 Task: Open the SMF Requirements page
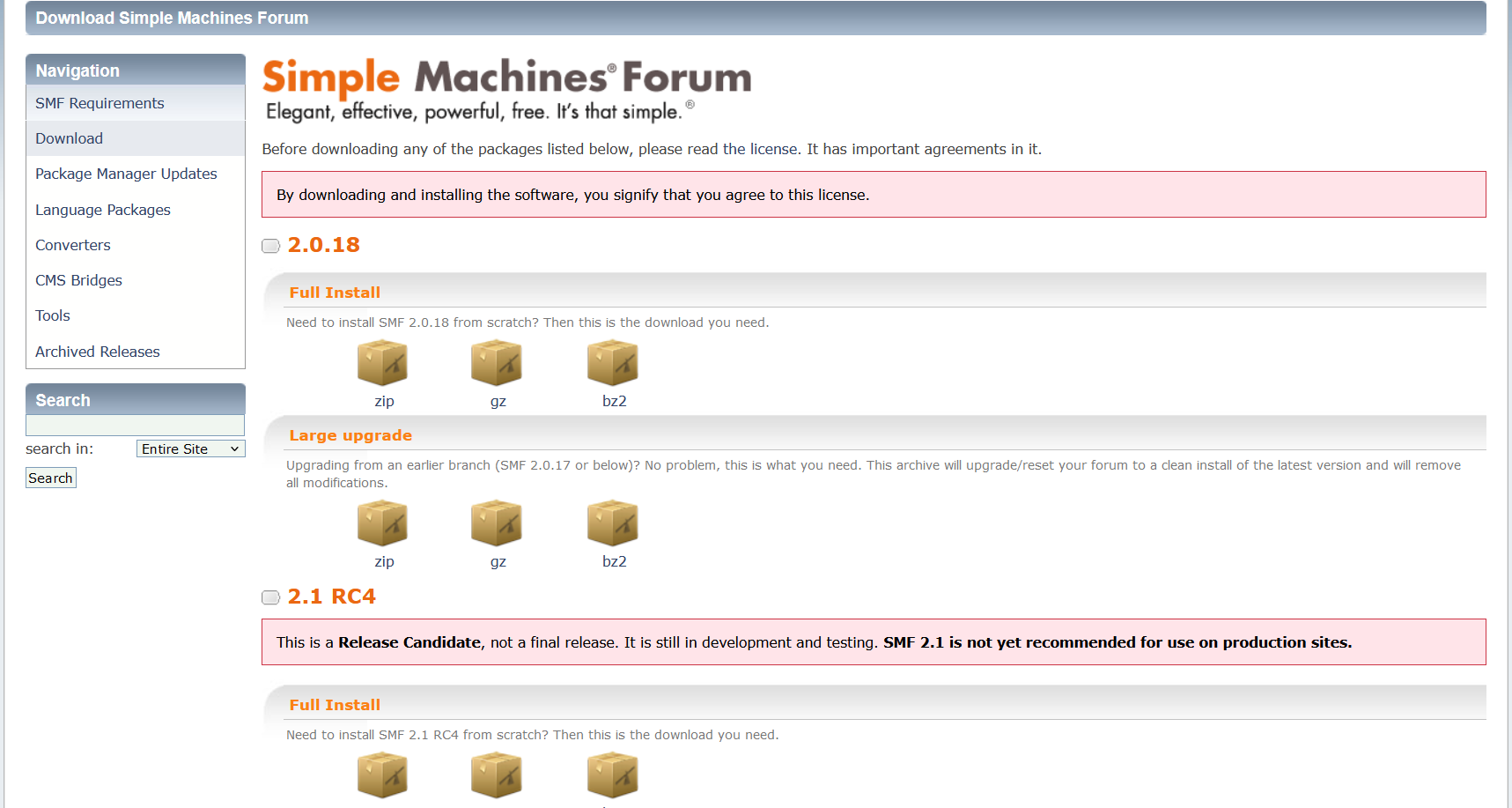click(x=99, y=103)
